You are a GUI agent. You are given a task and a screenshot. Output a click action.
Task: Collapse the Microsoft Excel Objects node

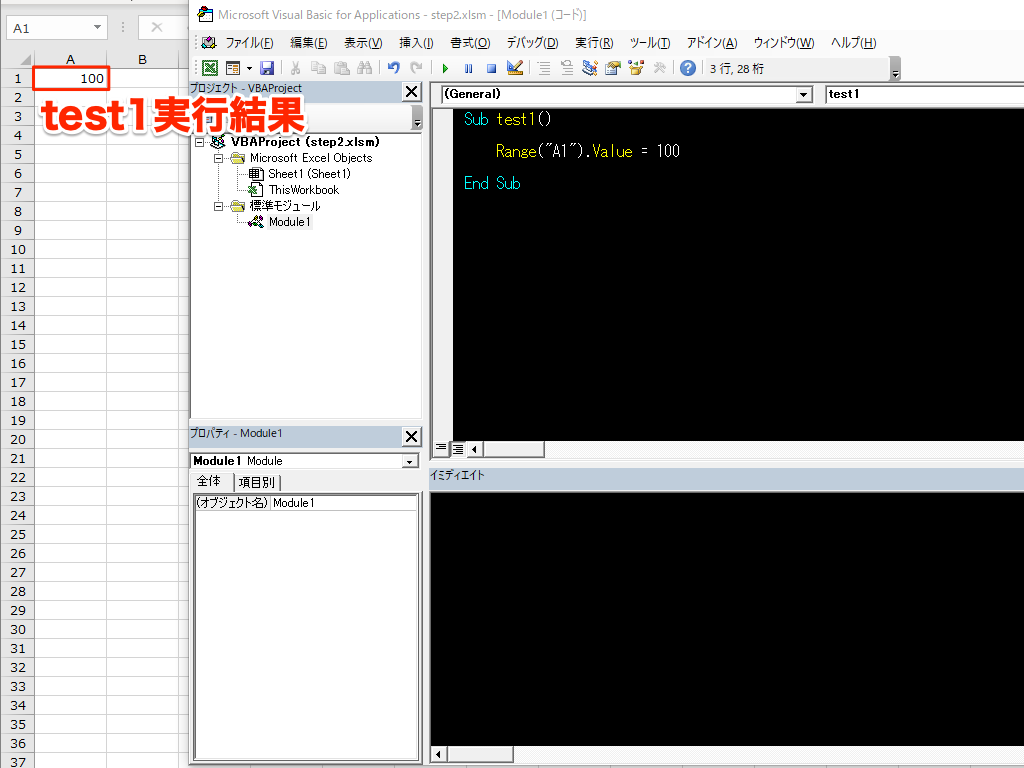tap(217, 157)
